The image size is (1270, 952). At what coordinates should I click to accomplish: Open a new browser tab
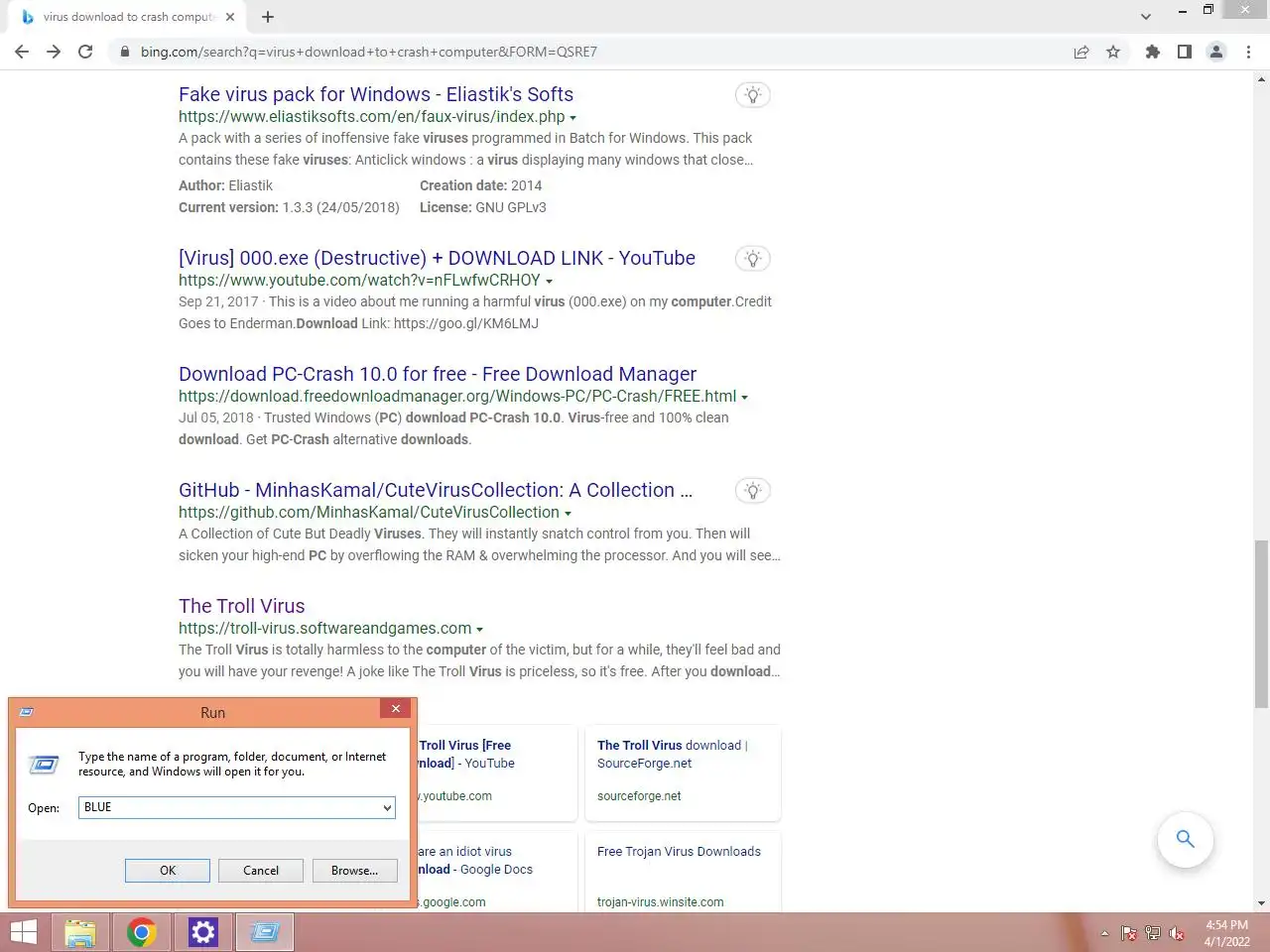tap(268, 17)
